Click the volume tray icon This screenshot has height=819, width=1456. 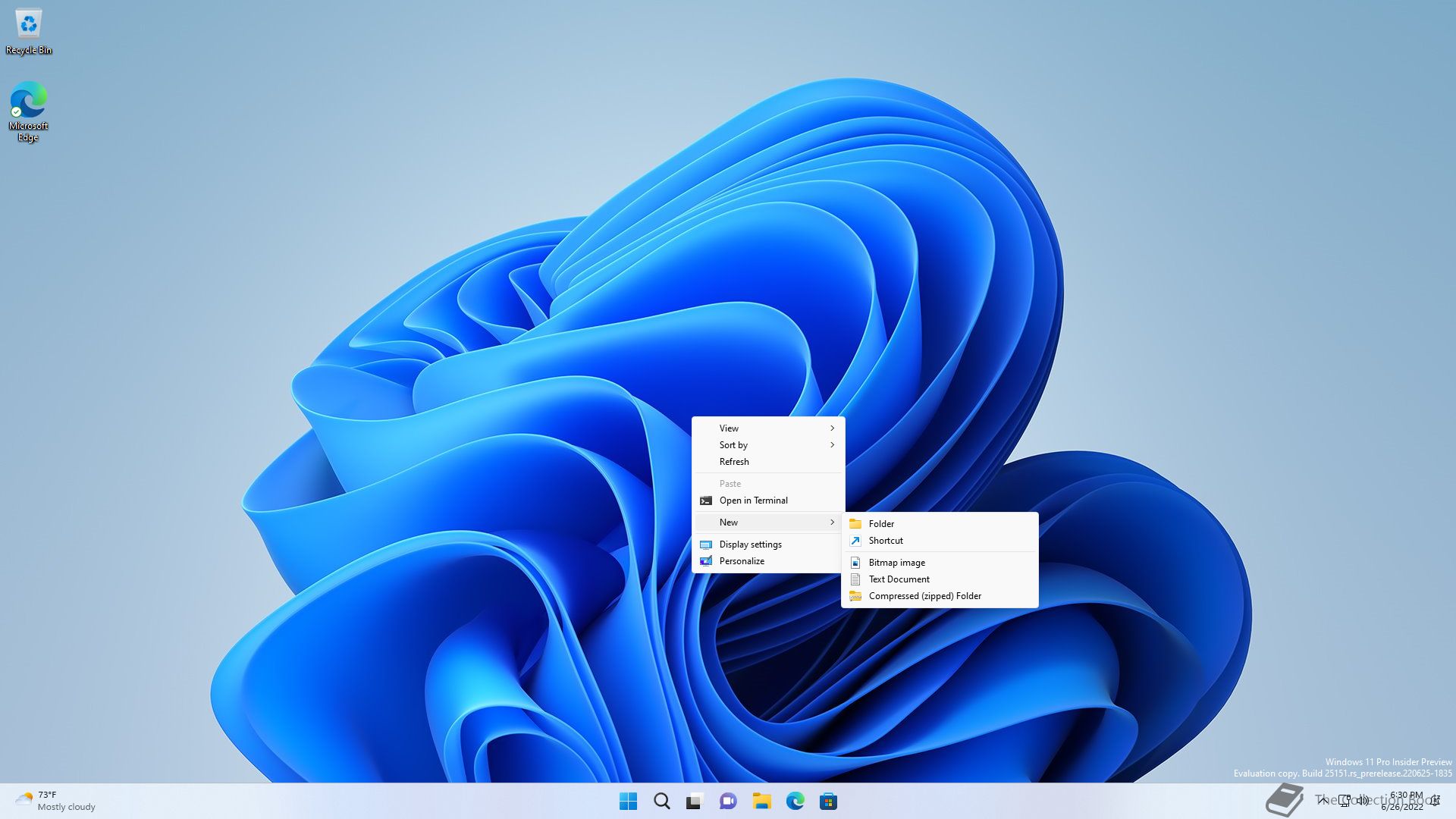tap(1363, 801)
